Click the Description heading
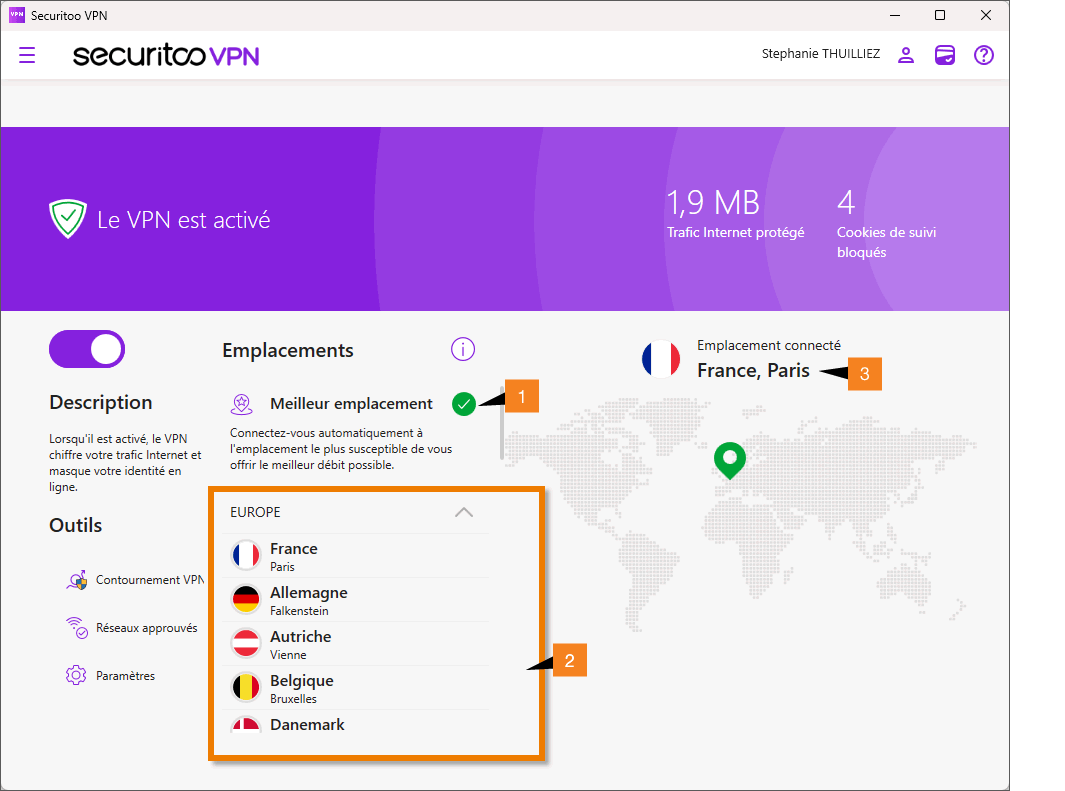 101,403
